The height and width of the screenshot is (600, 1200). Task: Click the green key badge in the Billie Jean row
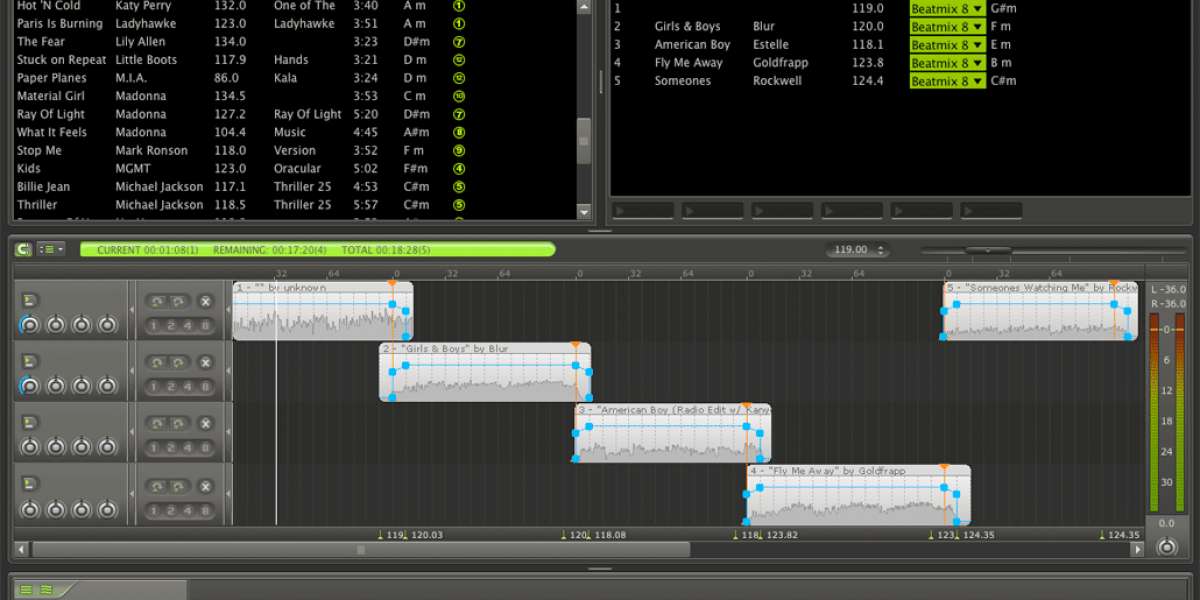(459, 186)
